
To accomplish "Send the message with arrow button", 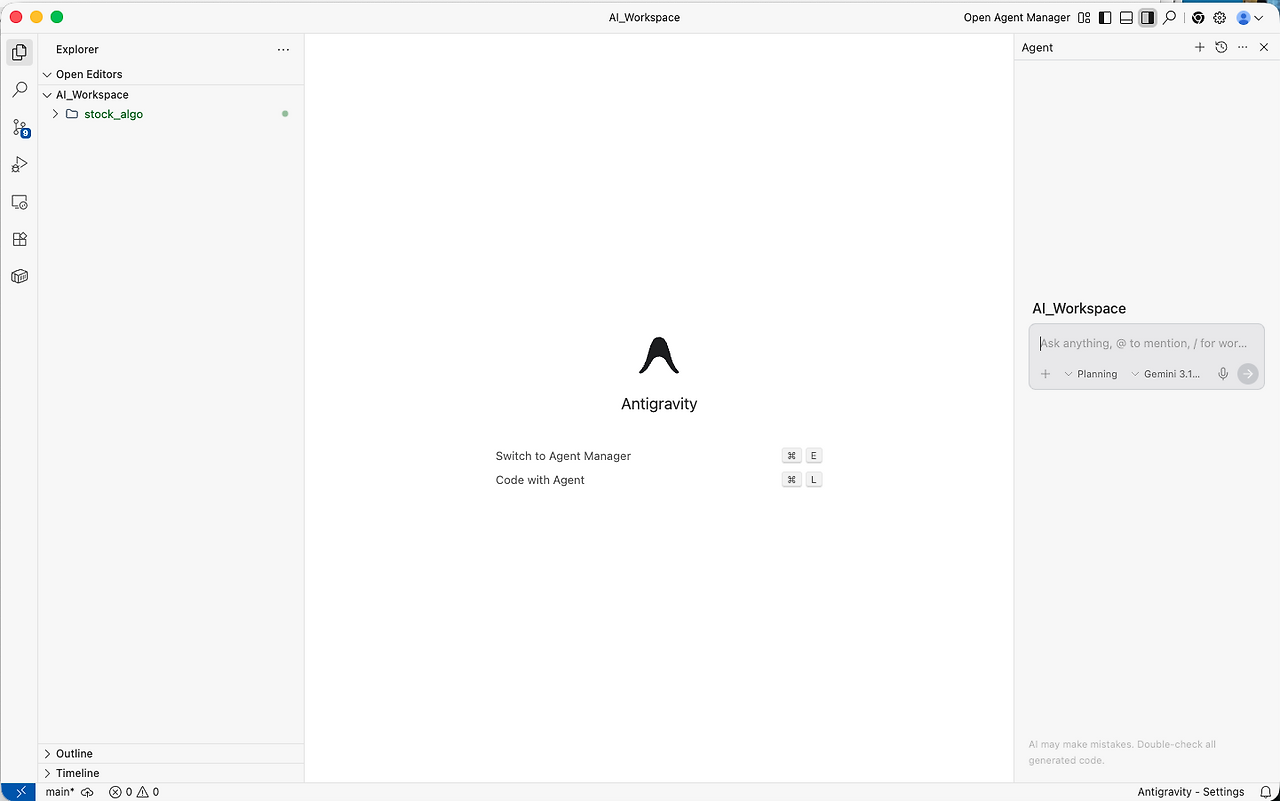I will (1247, 374).
